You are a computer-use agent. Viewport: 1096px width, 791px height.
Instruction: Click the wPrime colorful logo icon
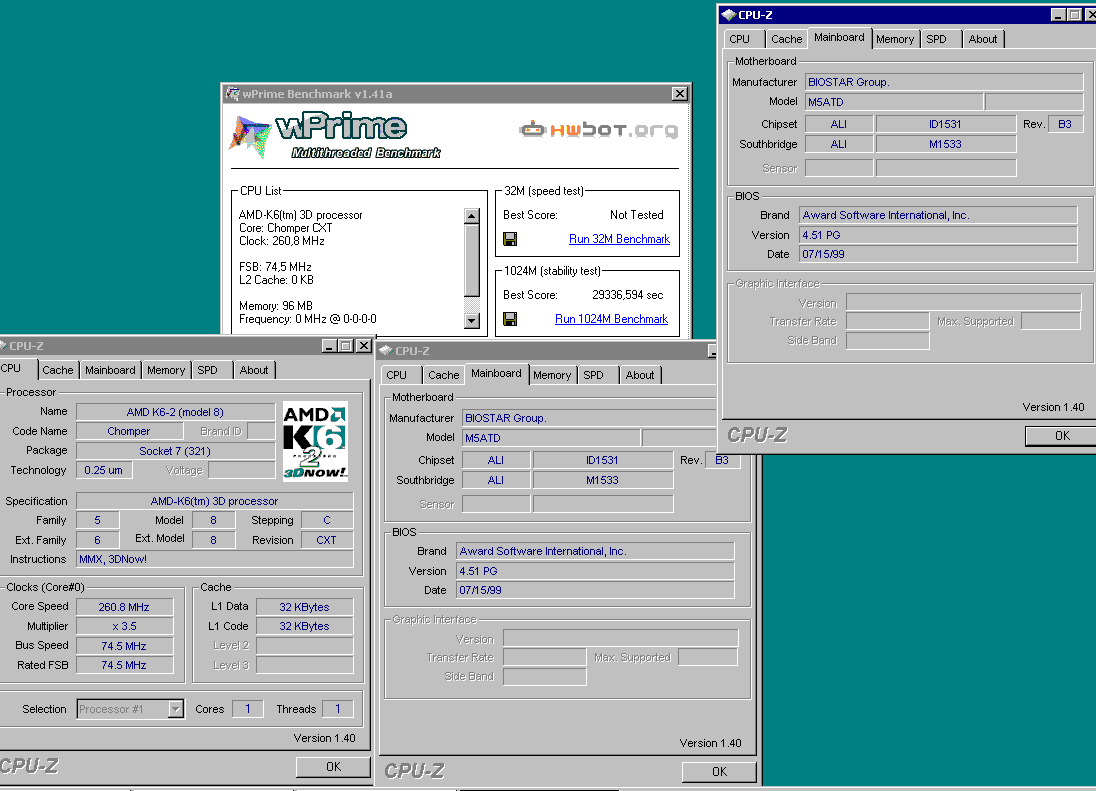(250, 136)
